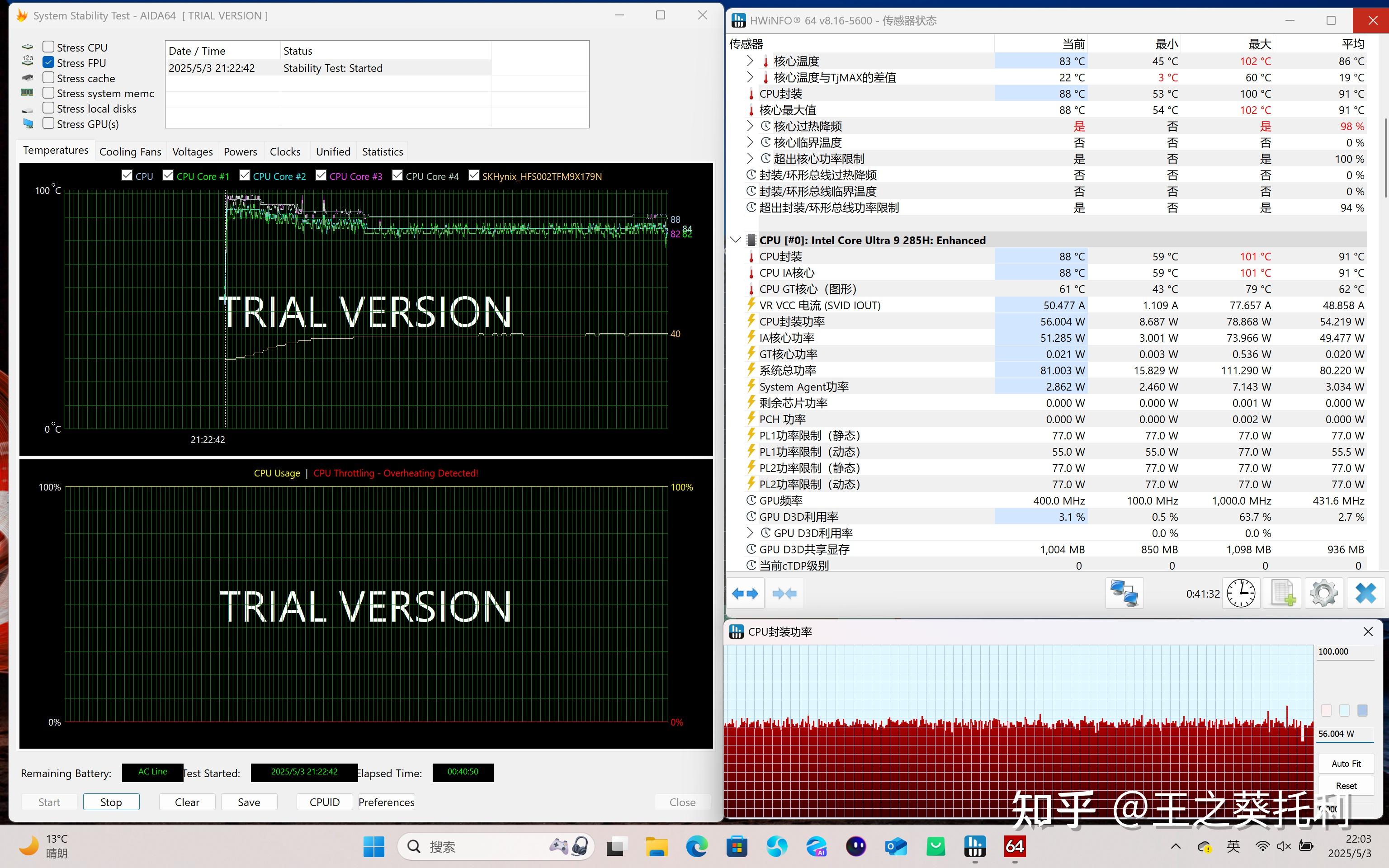
Task: Click the clock icon to reset sensor timers
Action: [x=1241, y=593]
